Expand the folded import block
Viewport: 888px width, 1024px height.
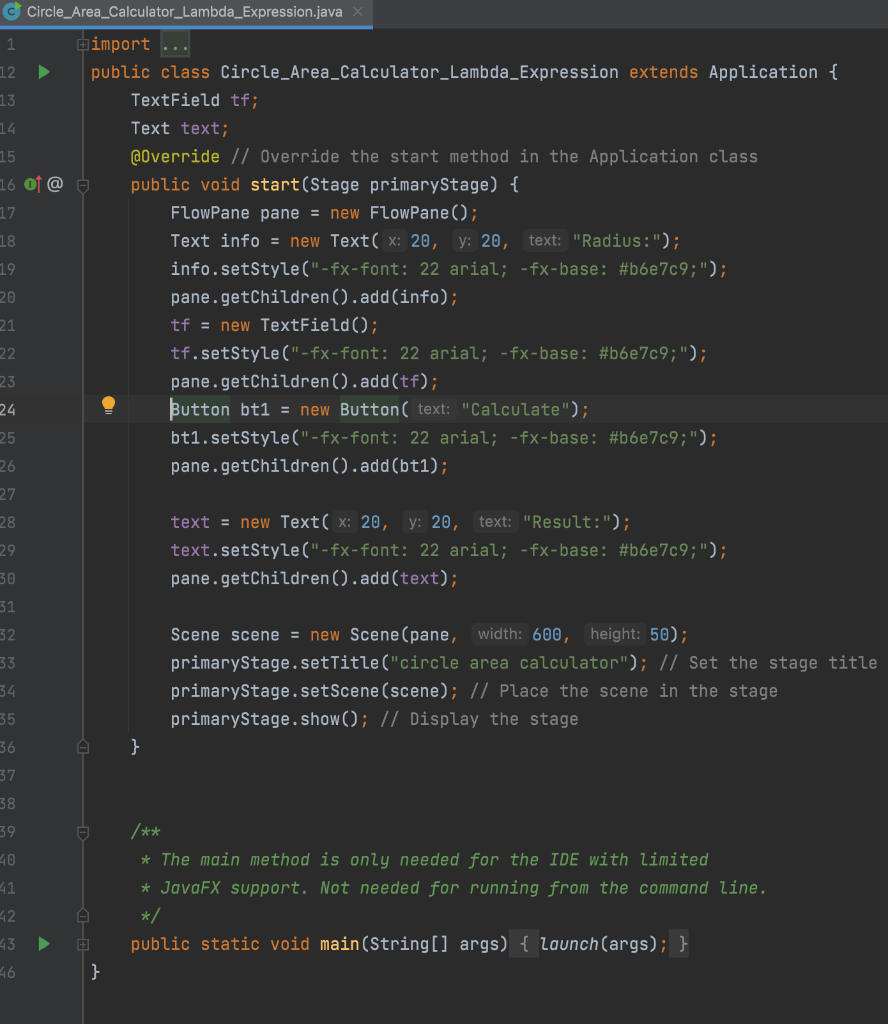83,44
